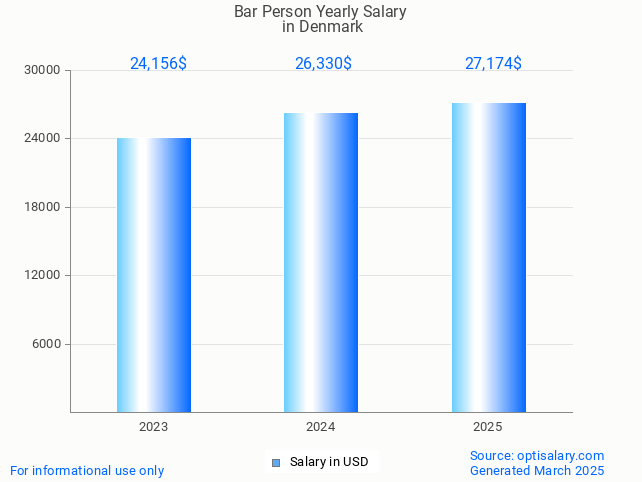Click the 6000 y-axis tick label
This screenshot has height=482, width=642.
(46, 344)
